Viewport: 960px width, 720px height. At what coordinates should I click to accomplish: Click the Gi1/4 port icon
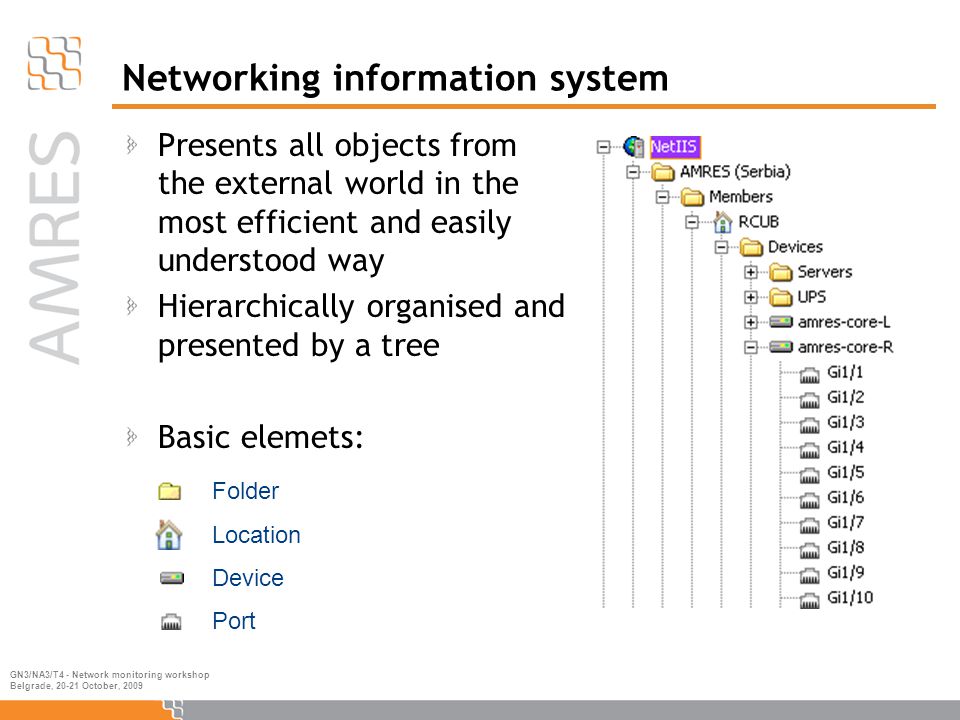[x=809, y=450]
